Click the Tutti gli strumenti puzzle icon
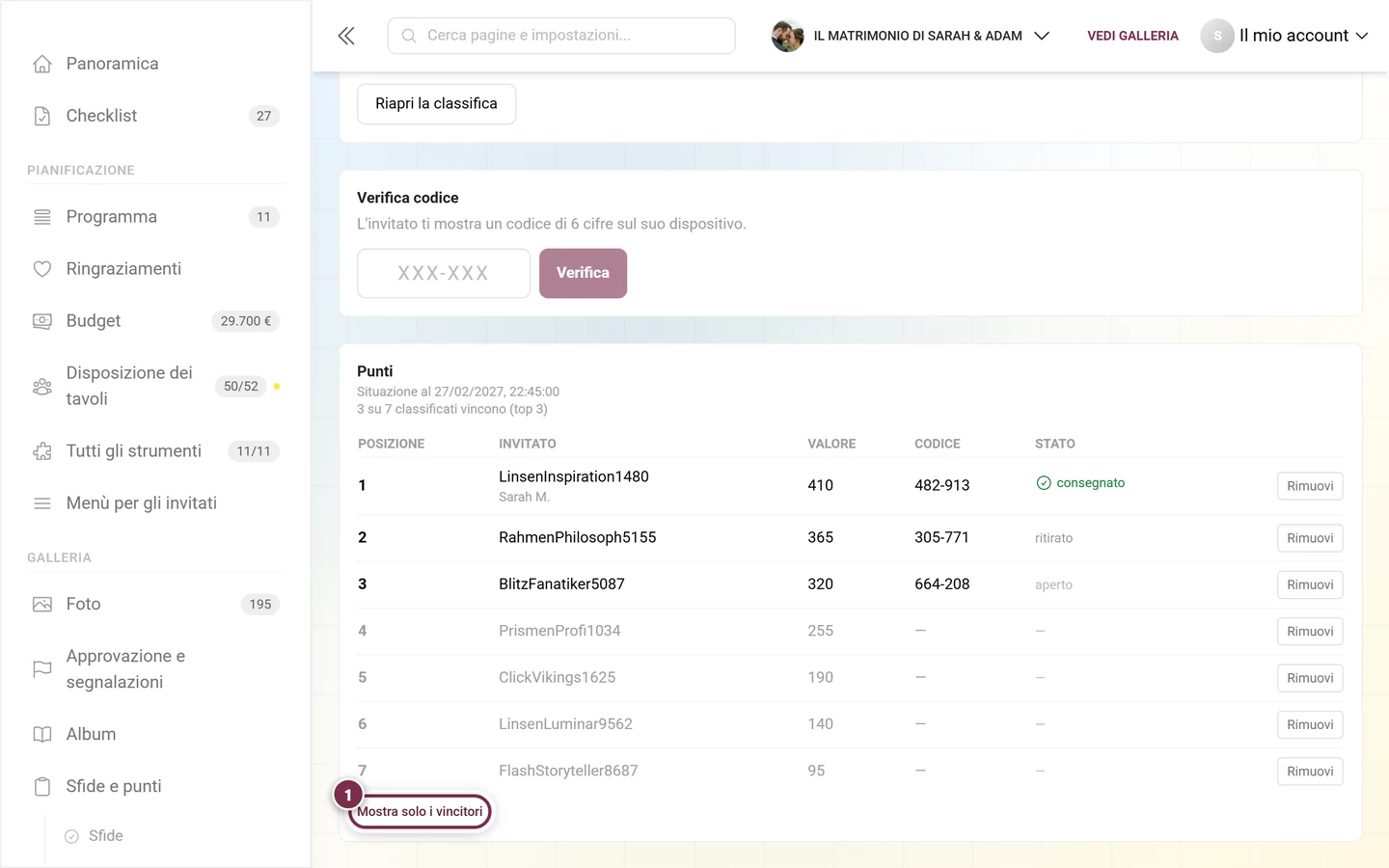 point(42,451)
